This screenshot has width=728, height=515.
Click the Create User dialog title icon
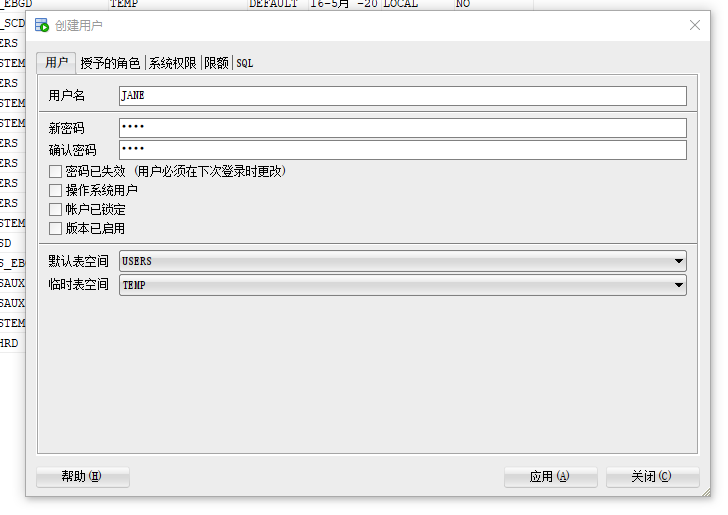pyautogui.click(x=42, y=25)
